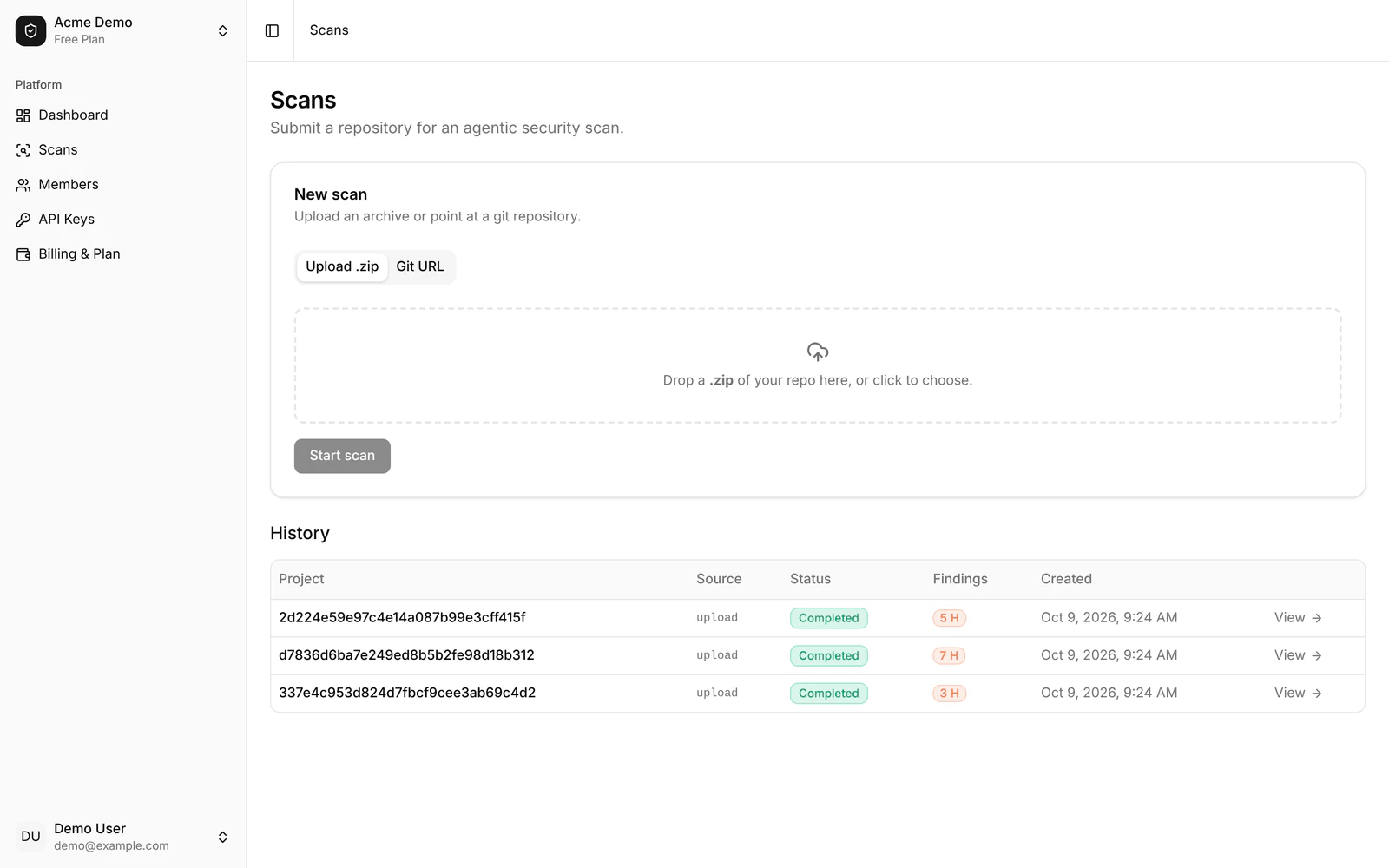Click the Project column header
Screen dimensions: 1389x868
(301, 579)
